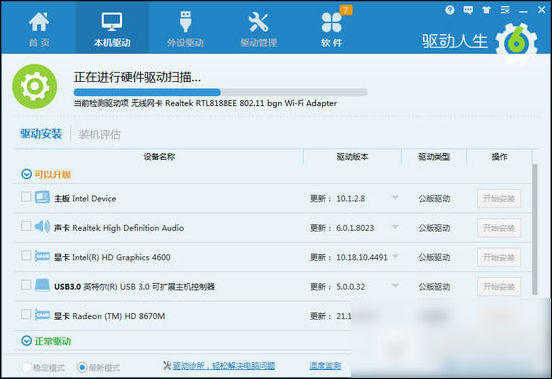The image size is (552, 379).
Task: Click 公版驱动 in the USB3.0 row
Action: tap(434, 287)
